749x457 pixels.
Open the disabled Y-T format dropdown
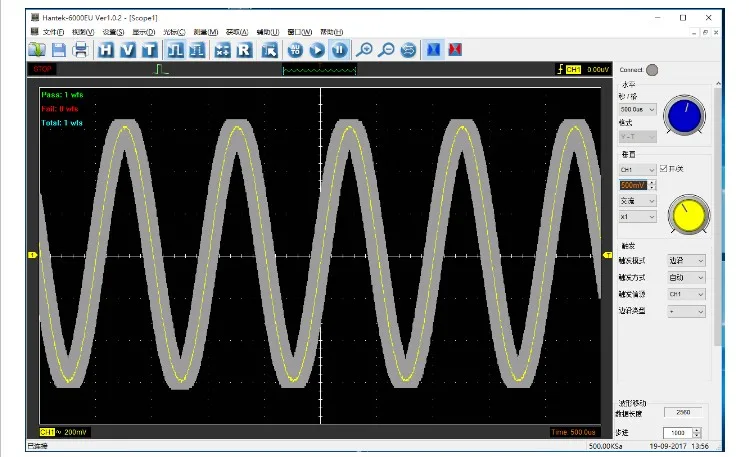coord(637,137)
